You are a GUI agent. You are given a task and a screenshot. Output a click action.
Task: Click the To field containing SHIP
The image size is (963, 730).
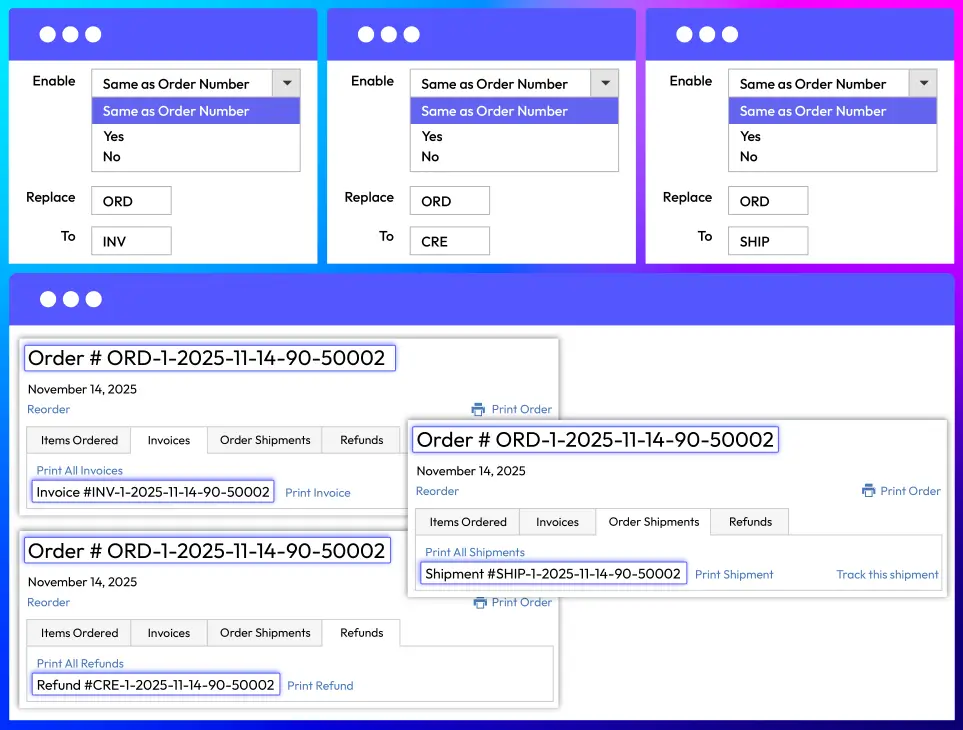(x=768, y=241)
